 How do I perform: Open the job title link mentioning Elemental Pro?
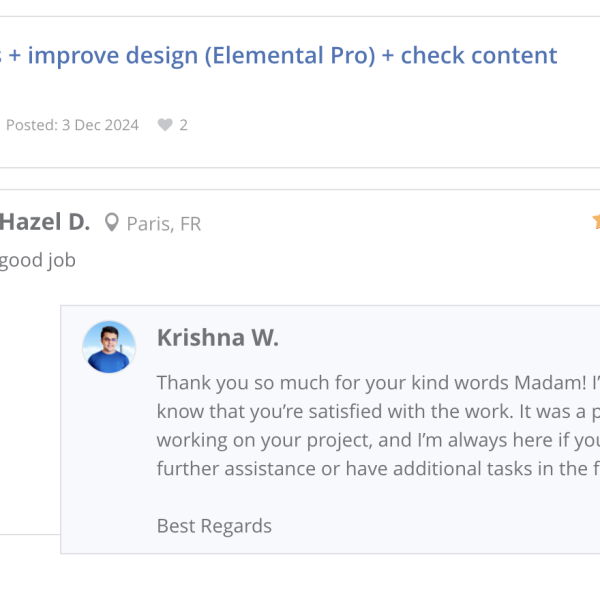pyautogui.click(x=290, y=55)
